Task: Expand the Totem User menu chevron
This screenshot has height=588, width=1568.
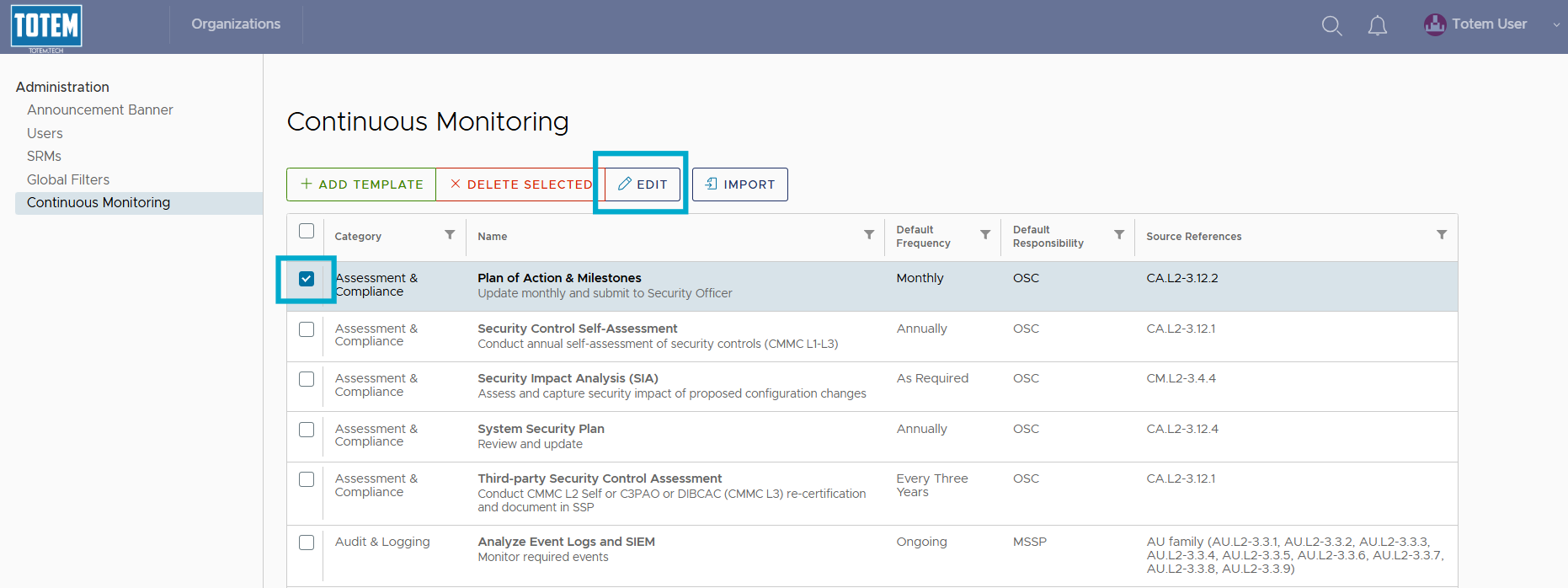Action: pos(1556,25)
